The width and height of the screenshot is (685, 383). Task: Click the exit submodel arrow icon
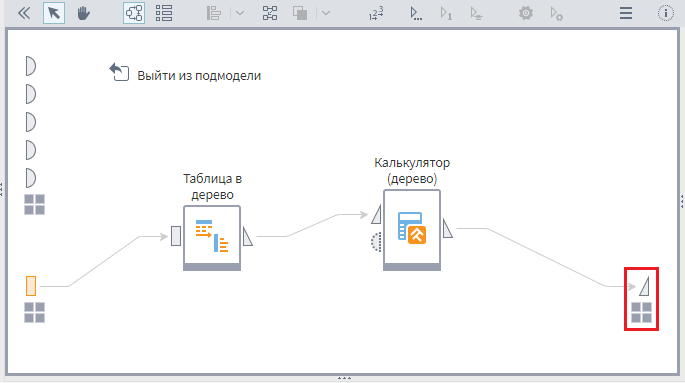click(119, 72)
